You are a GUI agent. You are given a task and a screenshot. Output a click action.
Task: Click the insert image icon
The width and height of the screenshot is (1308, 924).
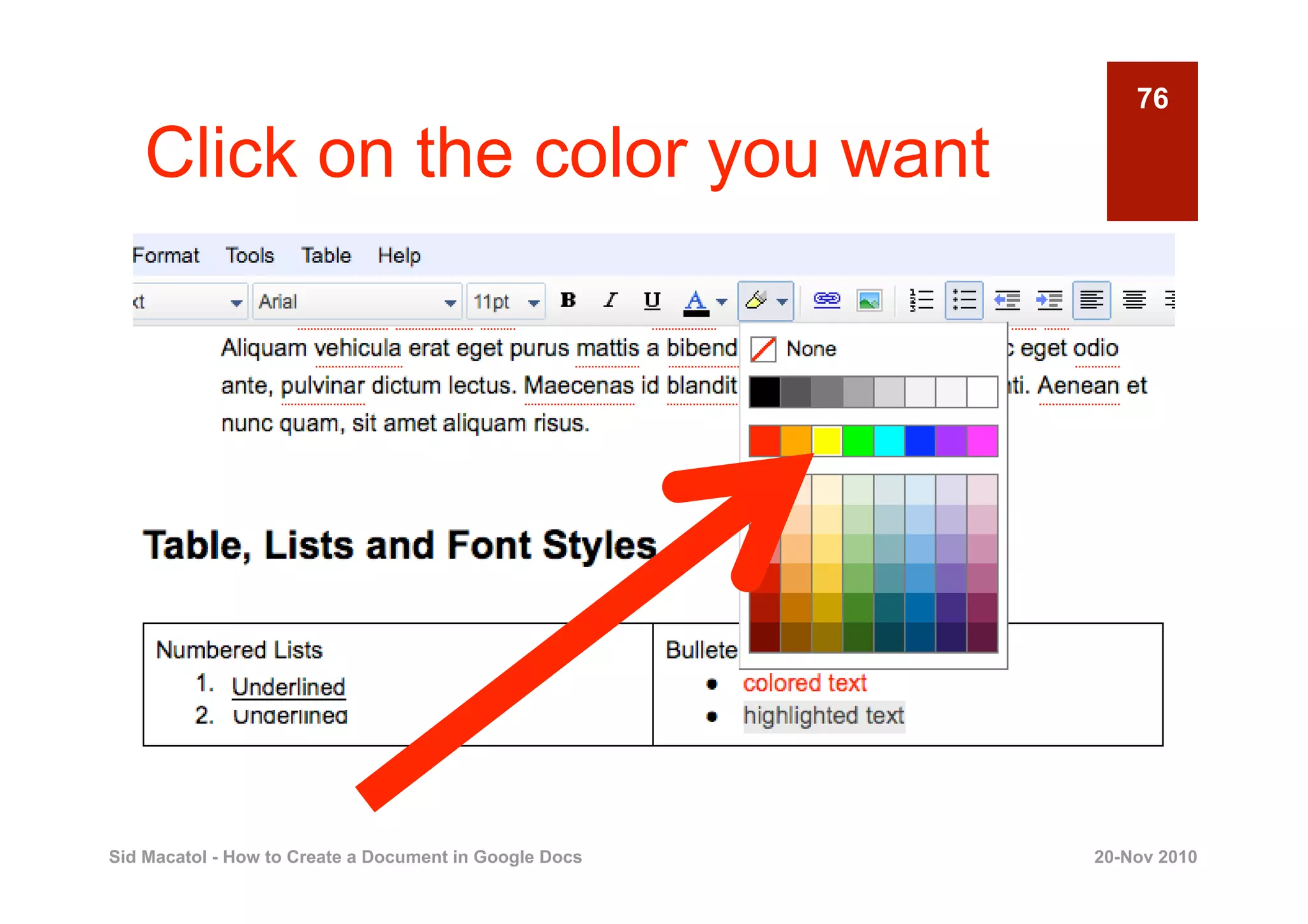pos(869,301)
